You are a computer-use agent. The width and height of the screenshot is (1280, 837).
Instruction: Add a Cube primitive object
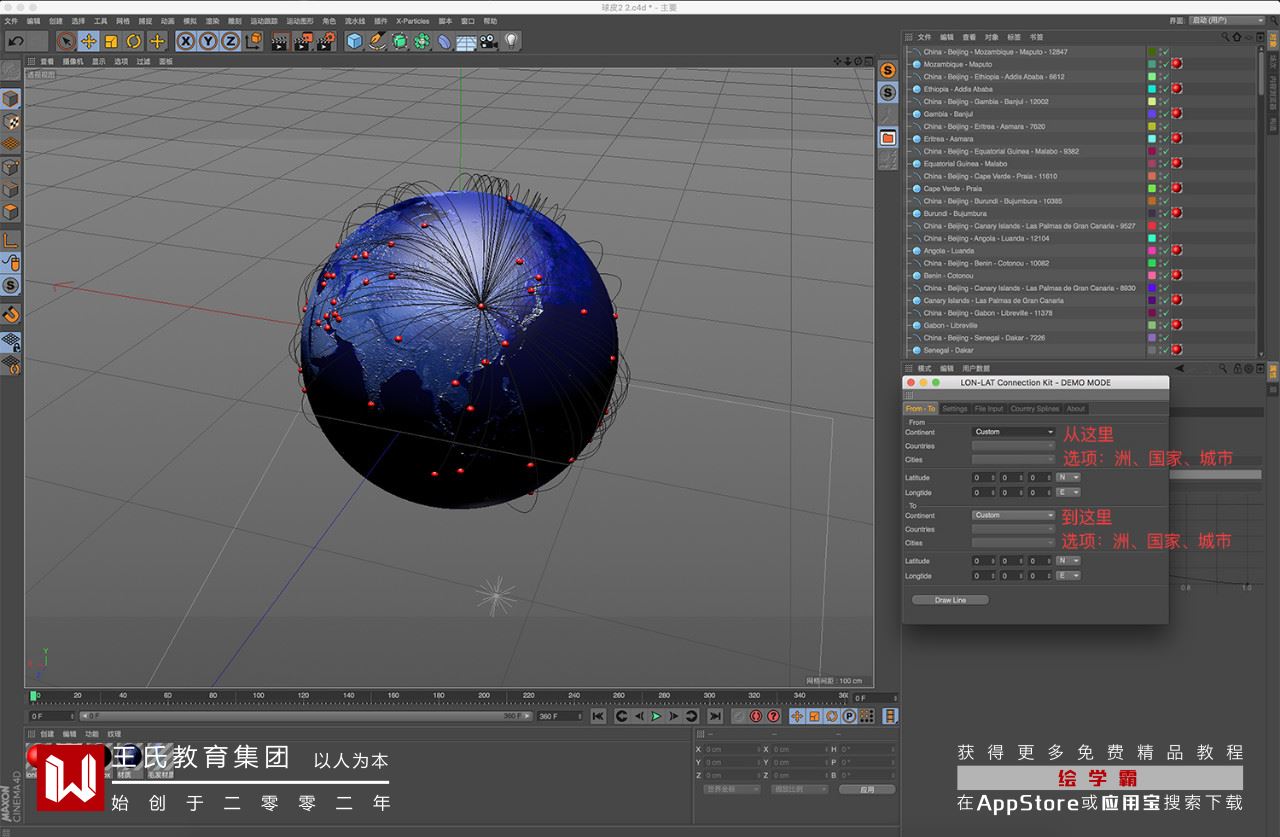tap(354, 41)
